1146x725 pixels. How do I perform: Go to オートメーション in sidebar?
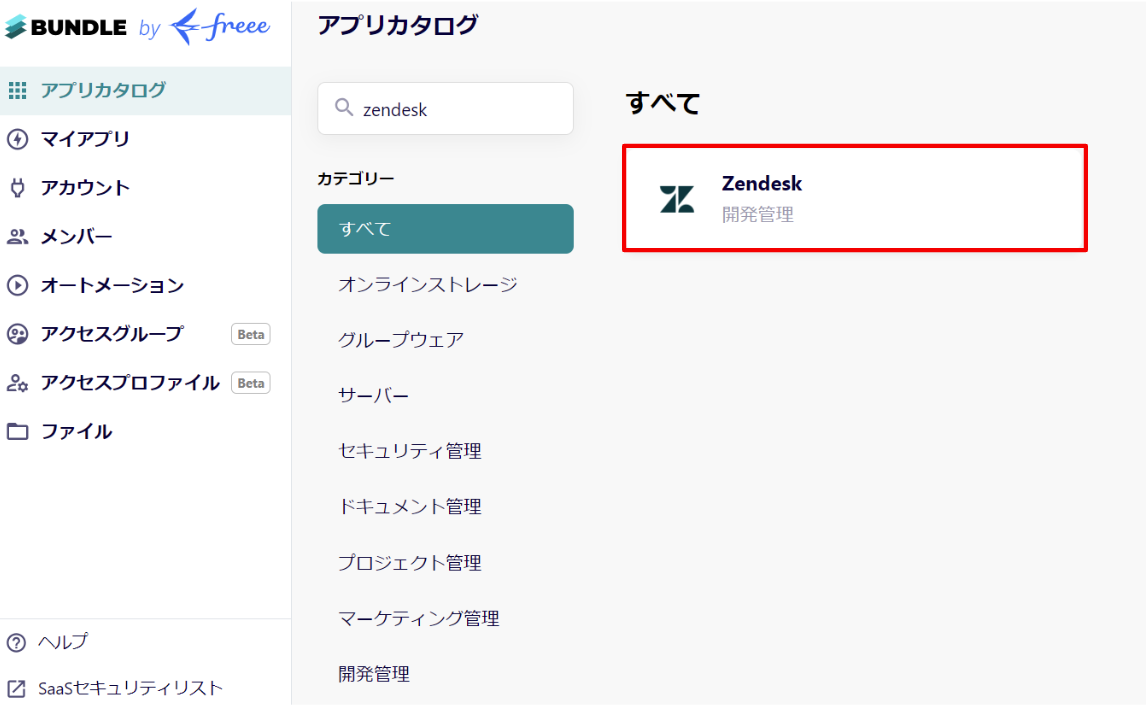tap(112, 286)
